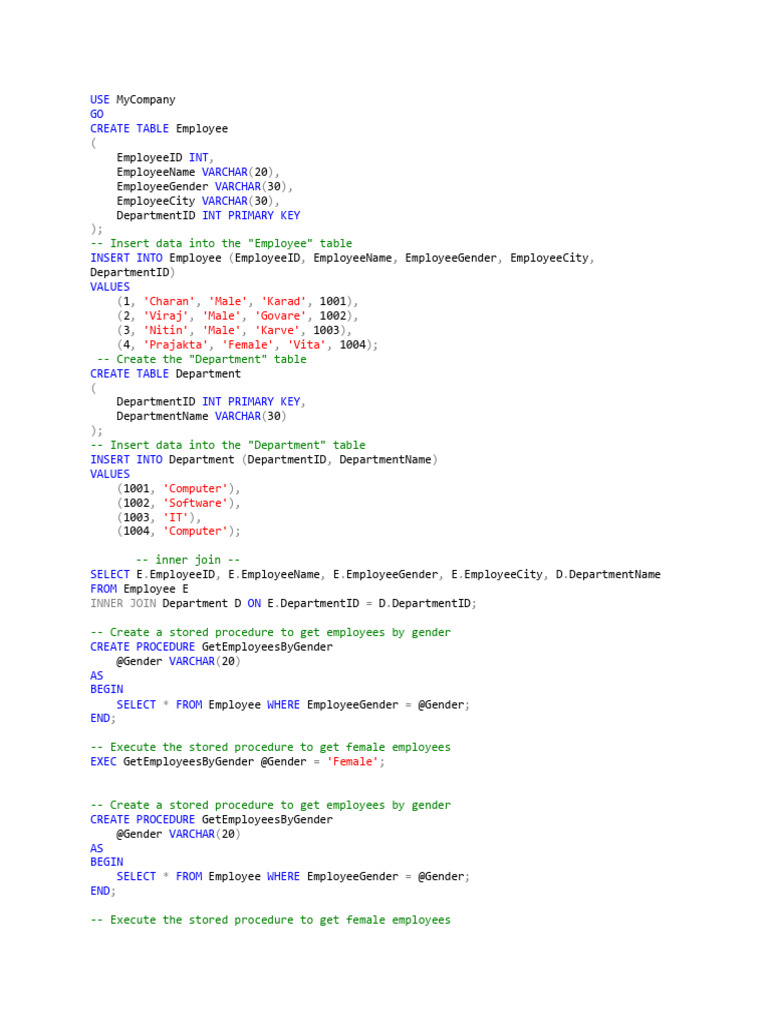Select the "SELECT E.EmployeeID, E.EmployeeName" line
This screenshot has height=1024, width=768.
[376, 574]
